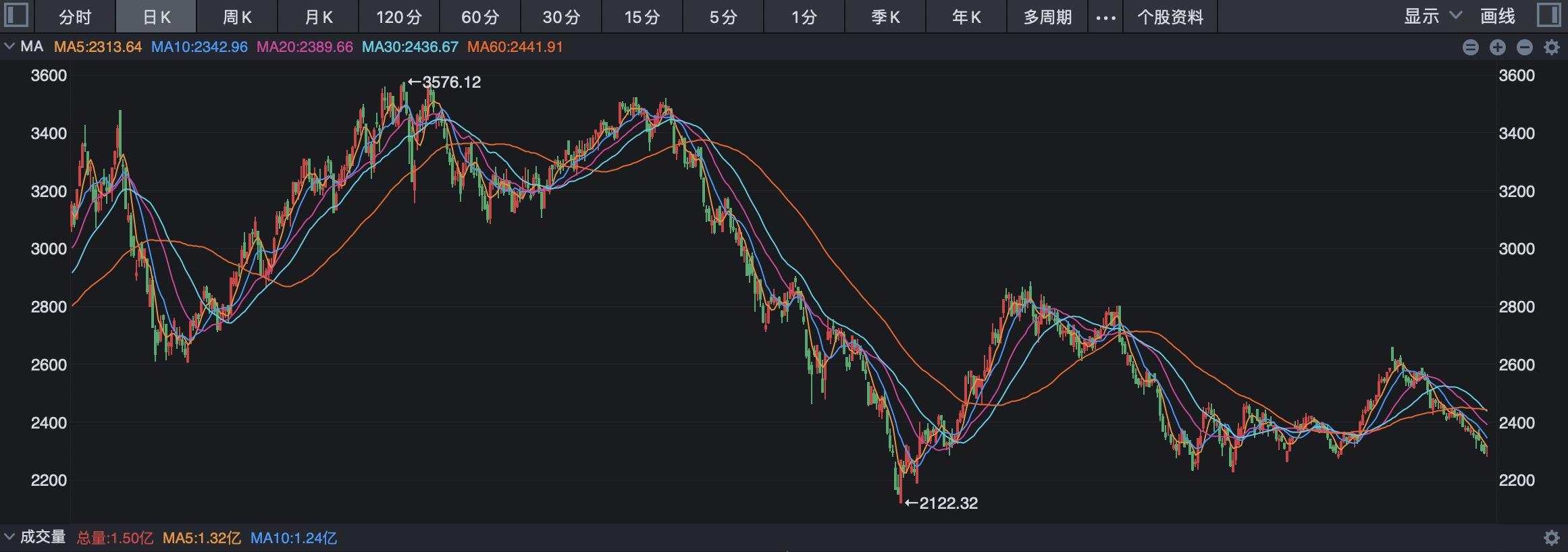Image resolution: width=1568 pixels, height=552 pixels.
Task: Switch to the 分时 tab
Action: pos(75,17)
